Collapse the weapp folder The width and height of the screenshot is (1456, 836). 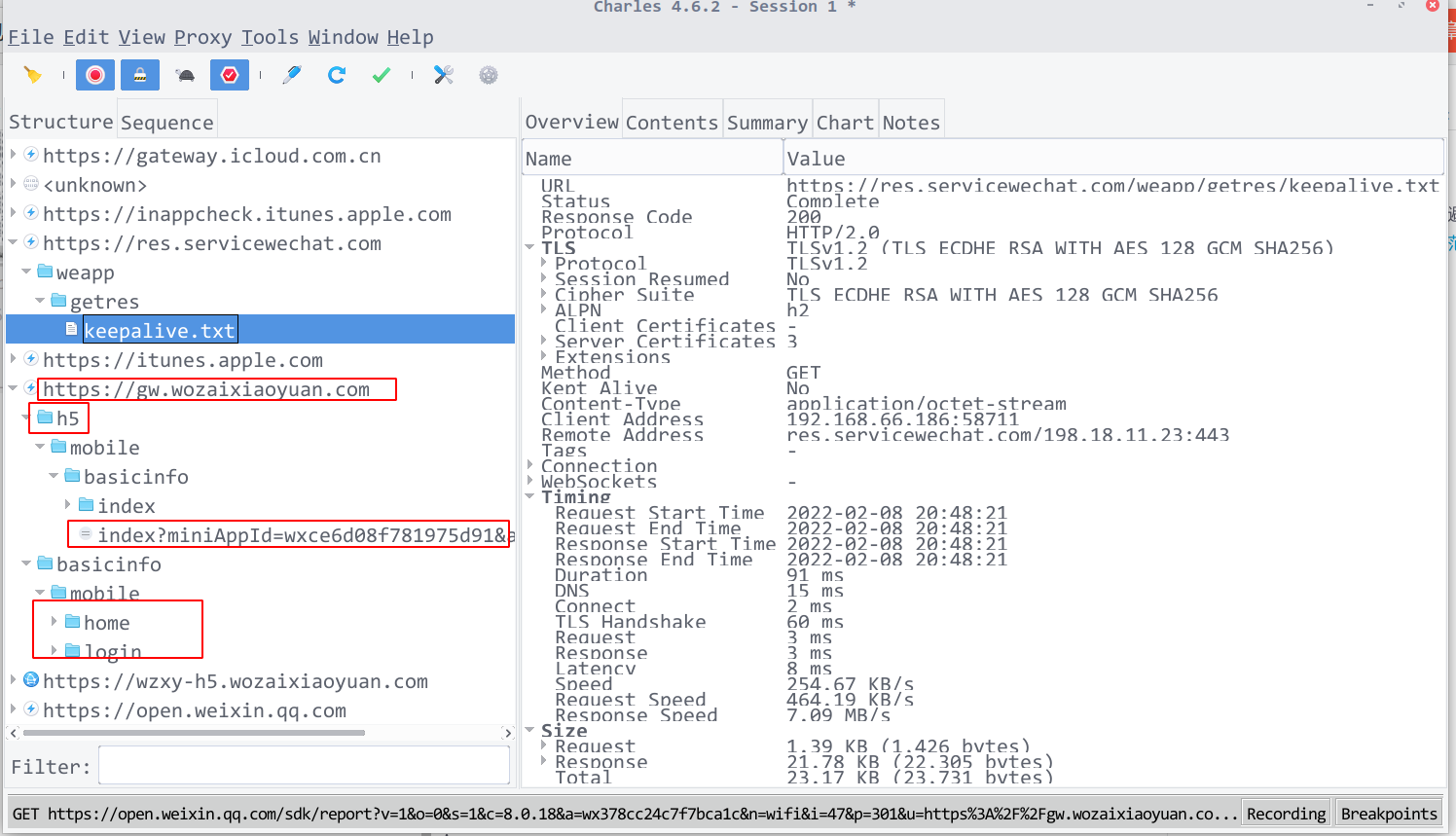click(27, 272)
